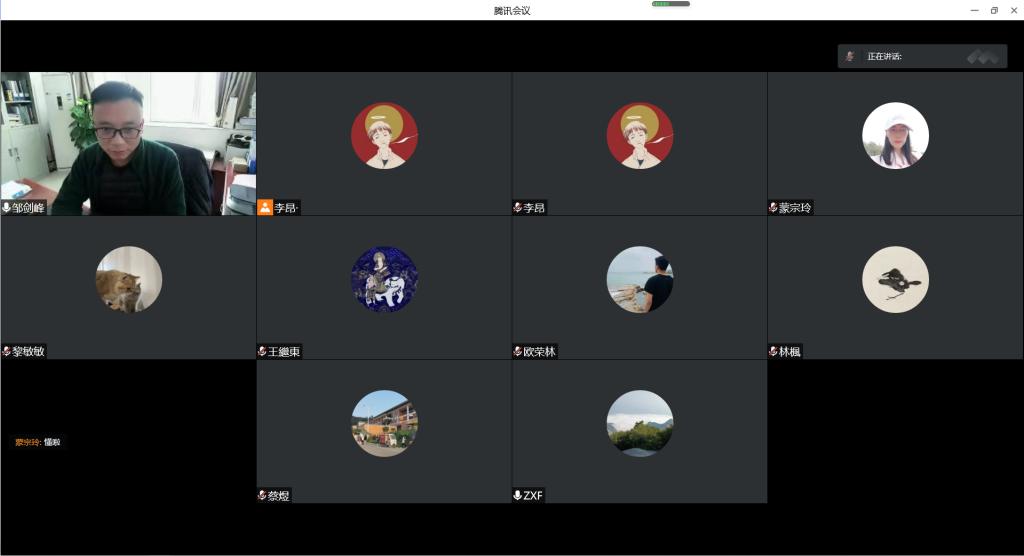The height and width of the screenshot is (556, 1024).
Task: Click muted mic icon beside 欧荣林
Action: (518, 352)
